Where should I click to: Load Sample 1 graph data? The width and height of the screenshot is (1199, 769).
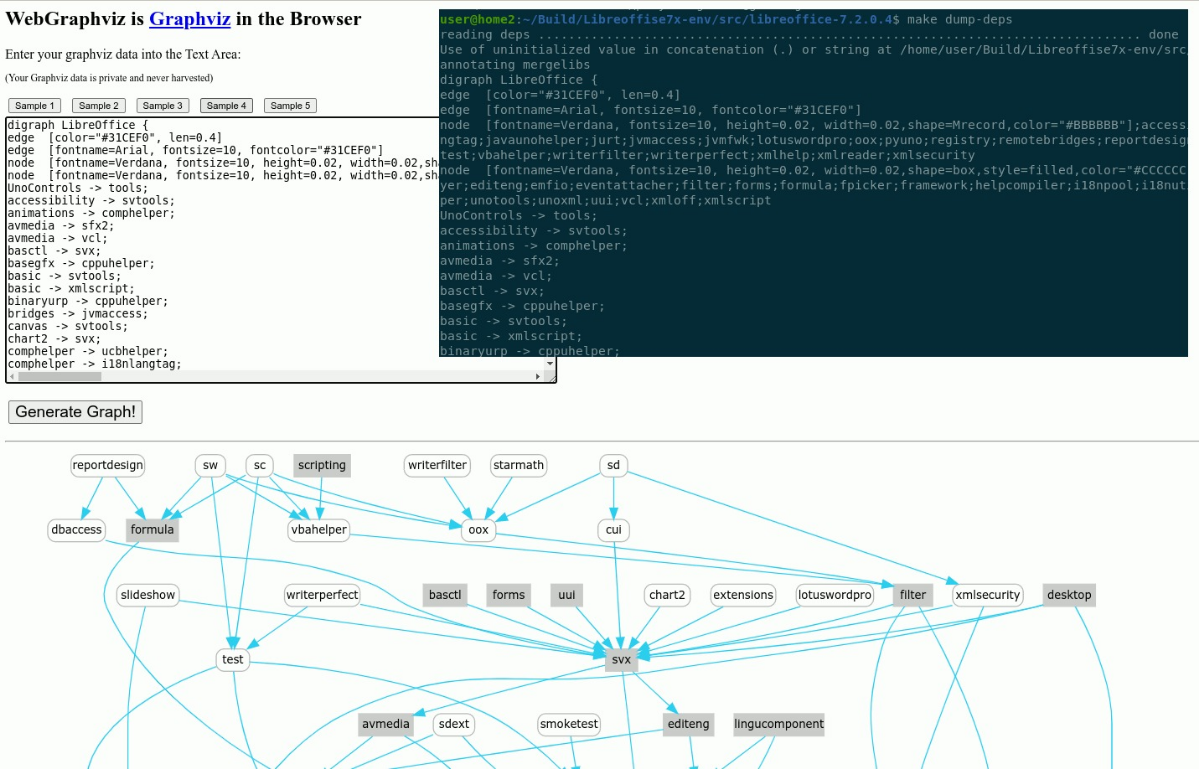pos(35,105)
